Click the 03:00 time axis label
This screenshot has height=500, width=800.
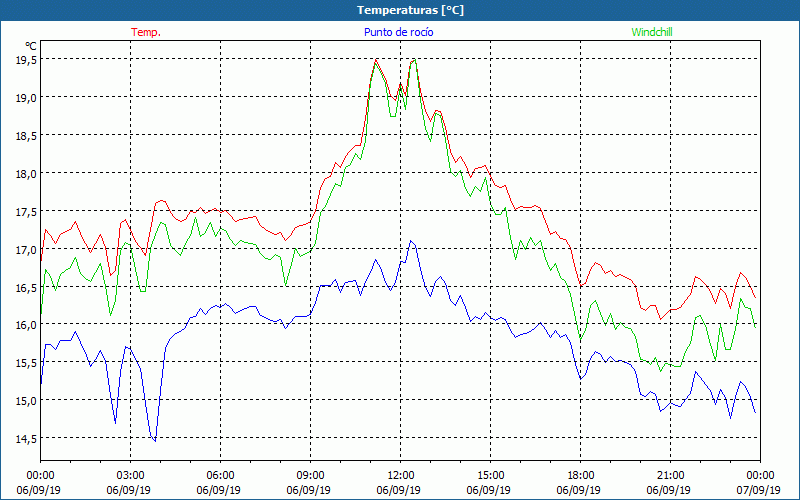(x=130, y=476)
